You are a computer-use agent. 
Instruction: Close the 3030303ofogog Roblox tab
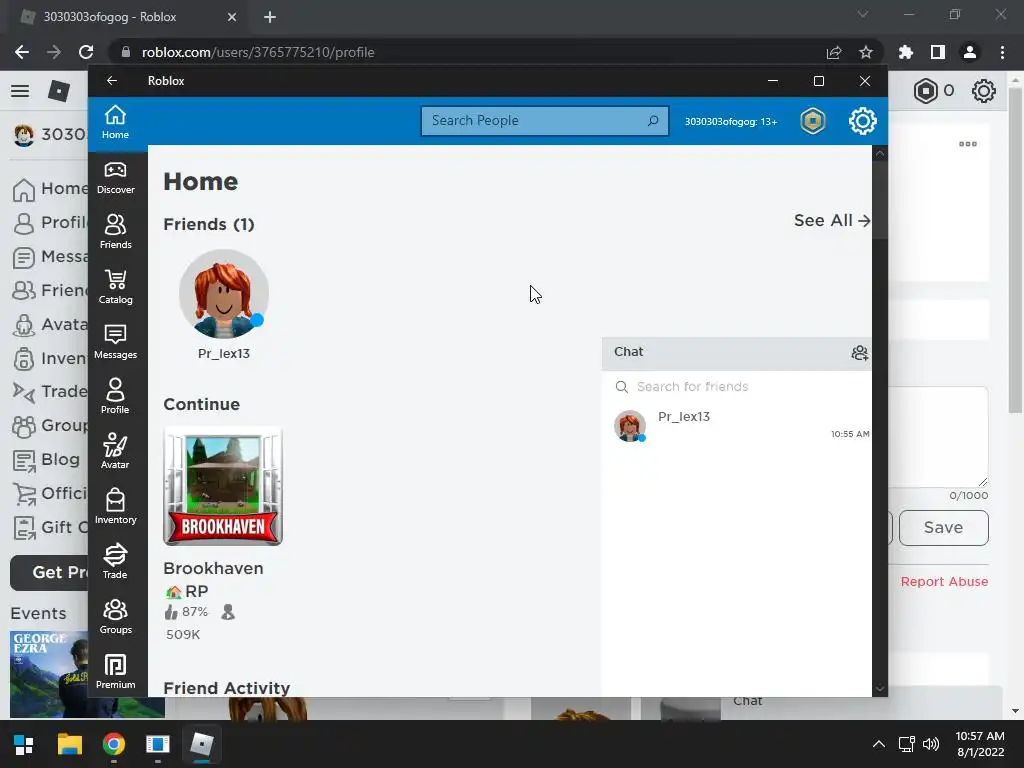point(232,17)
